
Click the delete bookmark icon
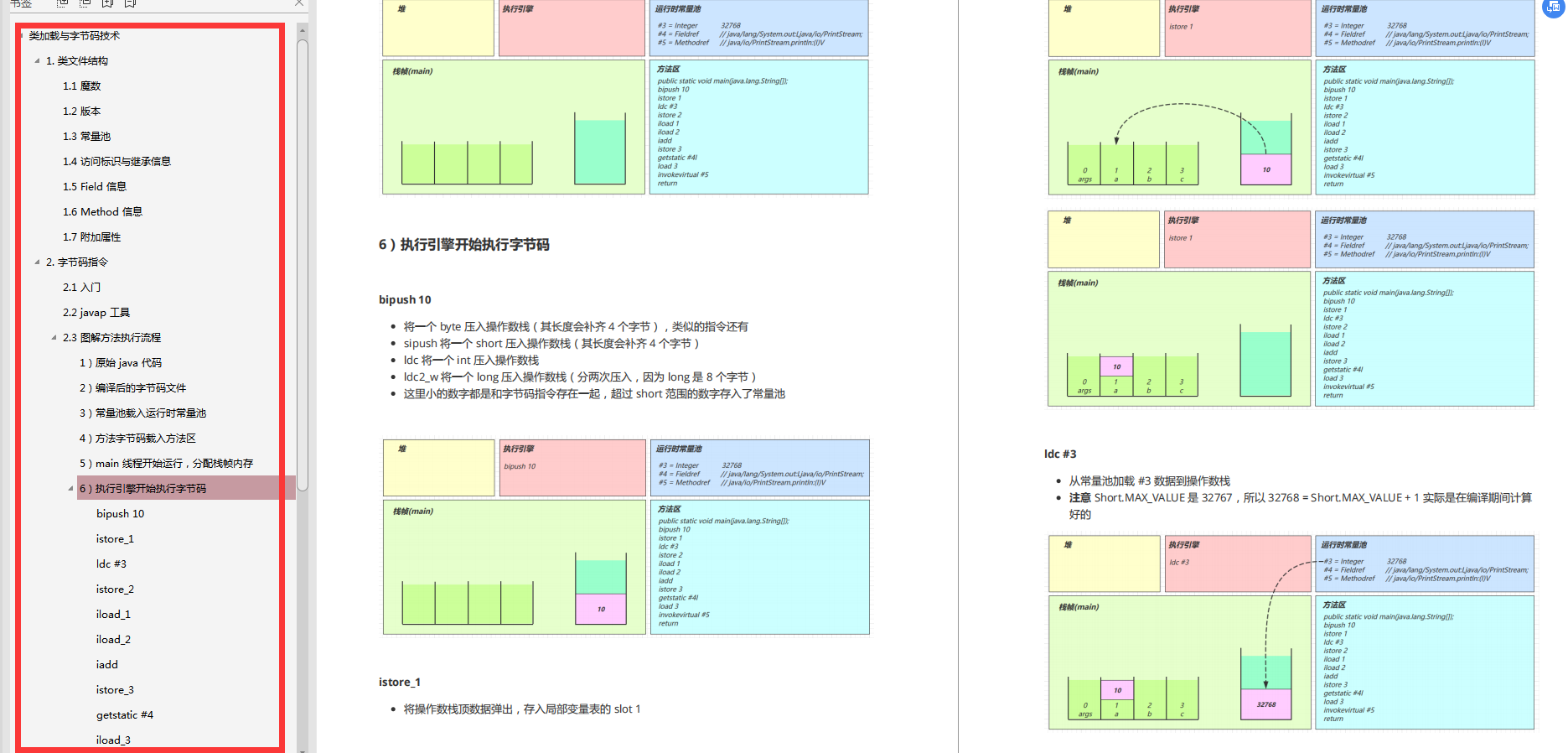pos(130,3)
